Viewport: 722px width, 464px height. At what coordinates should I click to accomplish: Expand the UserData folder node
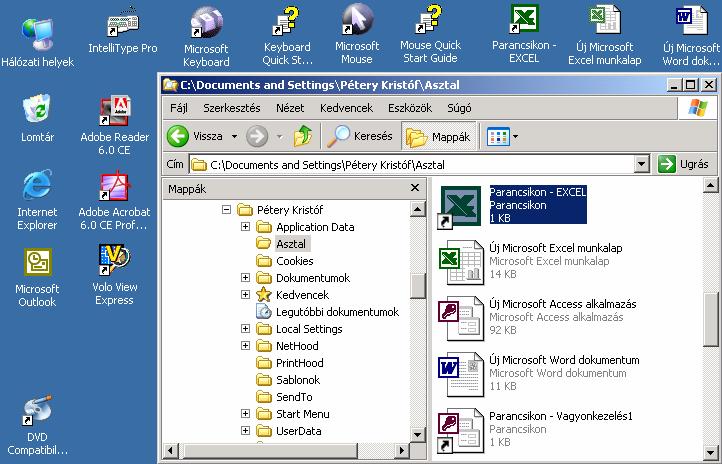point(245,431)
